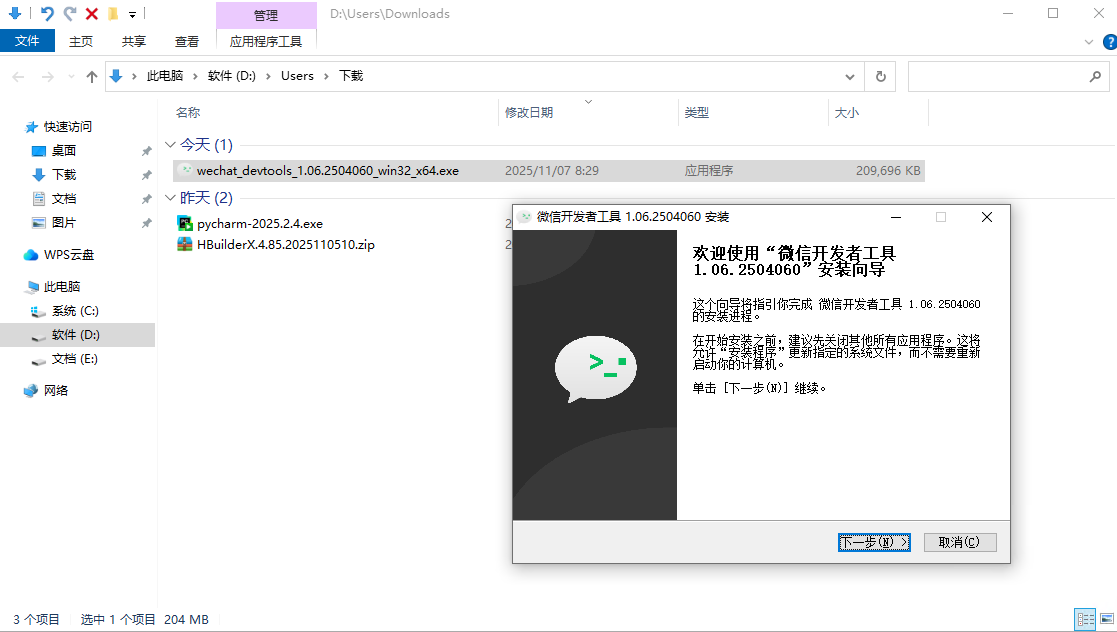The height and width of the screenshot is (632, 1117).
Task: Click the search input field
Action: point(995,76)
